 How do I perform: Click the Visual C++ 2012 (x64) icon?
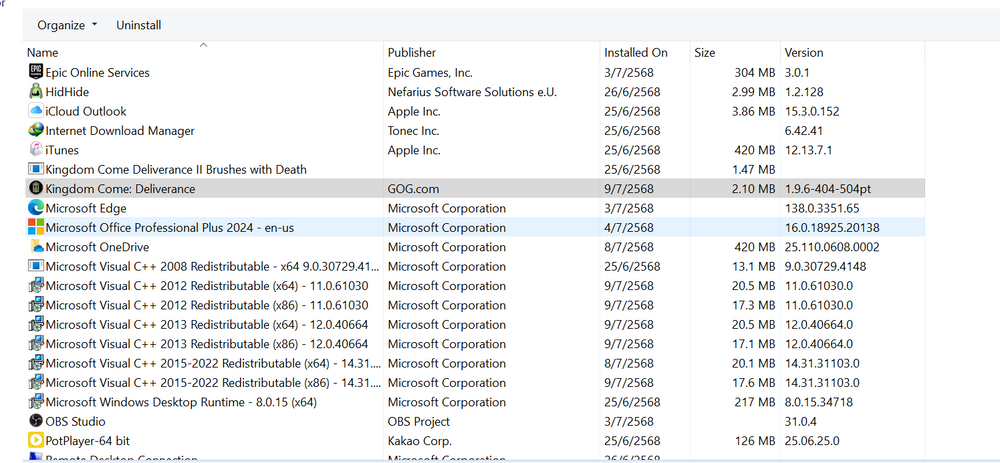pos(36,286)
